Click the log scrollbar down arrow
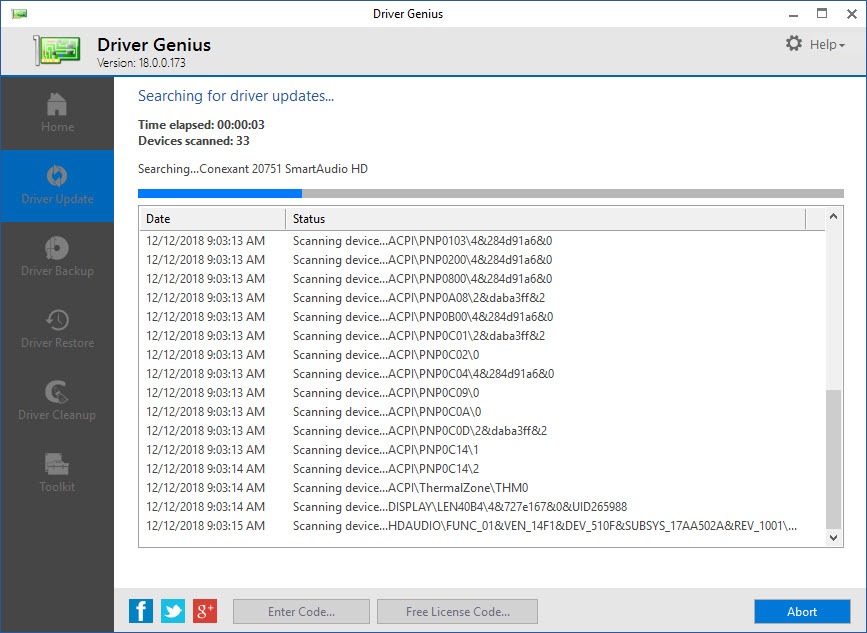 coord(833,537)
